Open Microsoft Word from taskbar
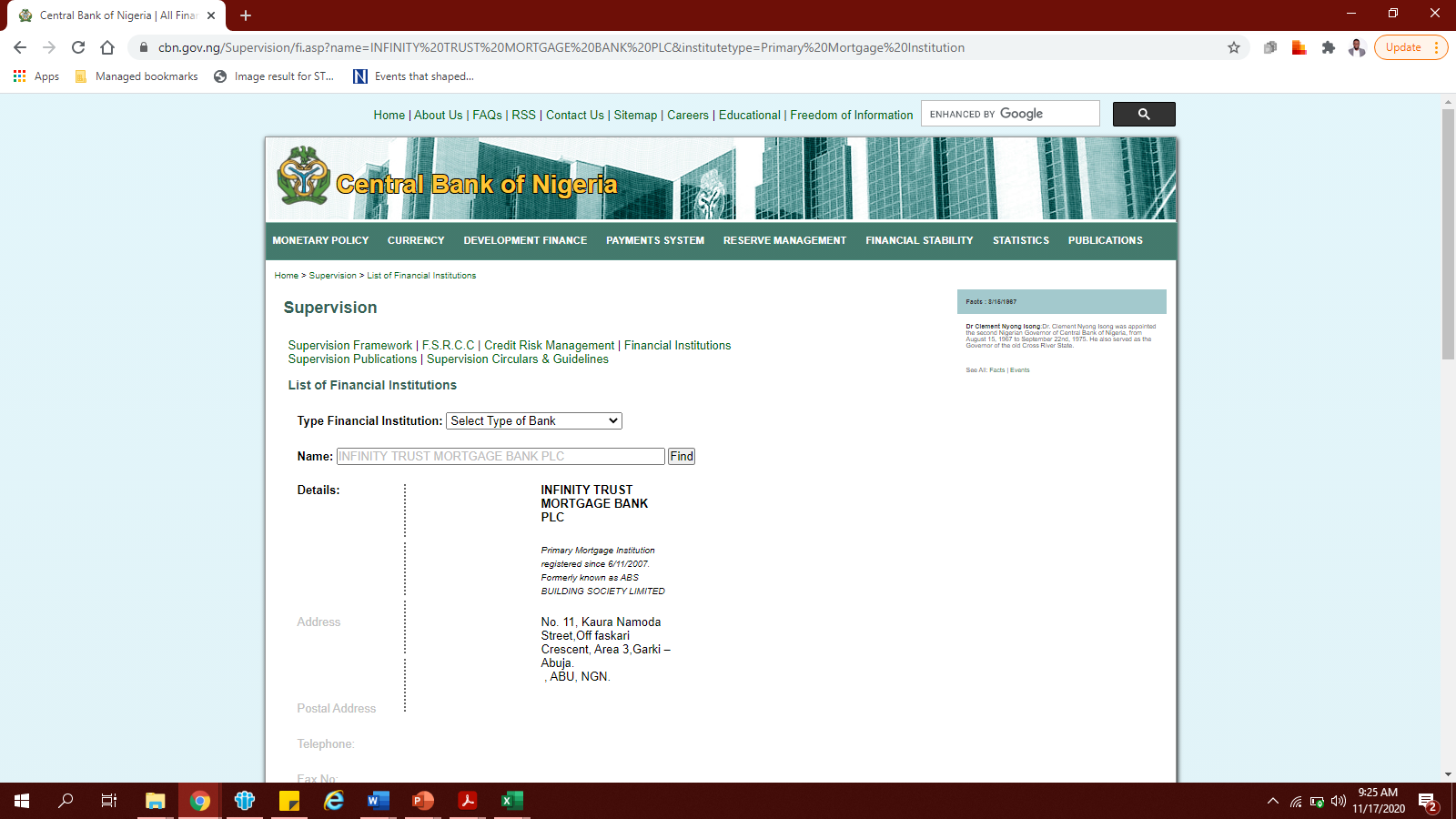Viewport: 1456px width, 819px height. pos(379,801)
